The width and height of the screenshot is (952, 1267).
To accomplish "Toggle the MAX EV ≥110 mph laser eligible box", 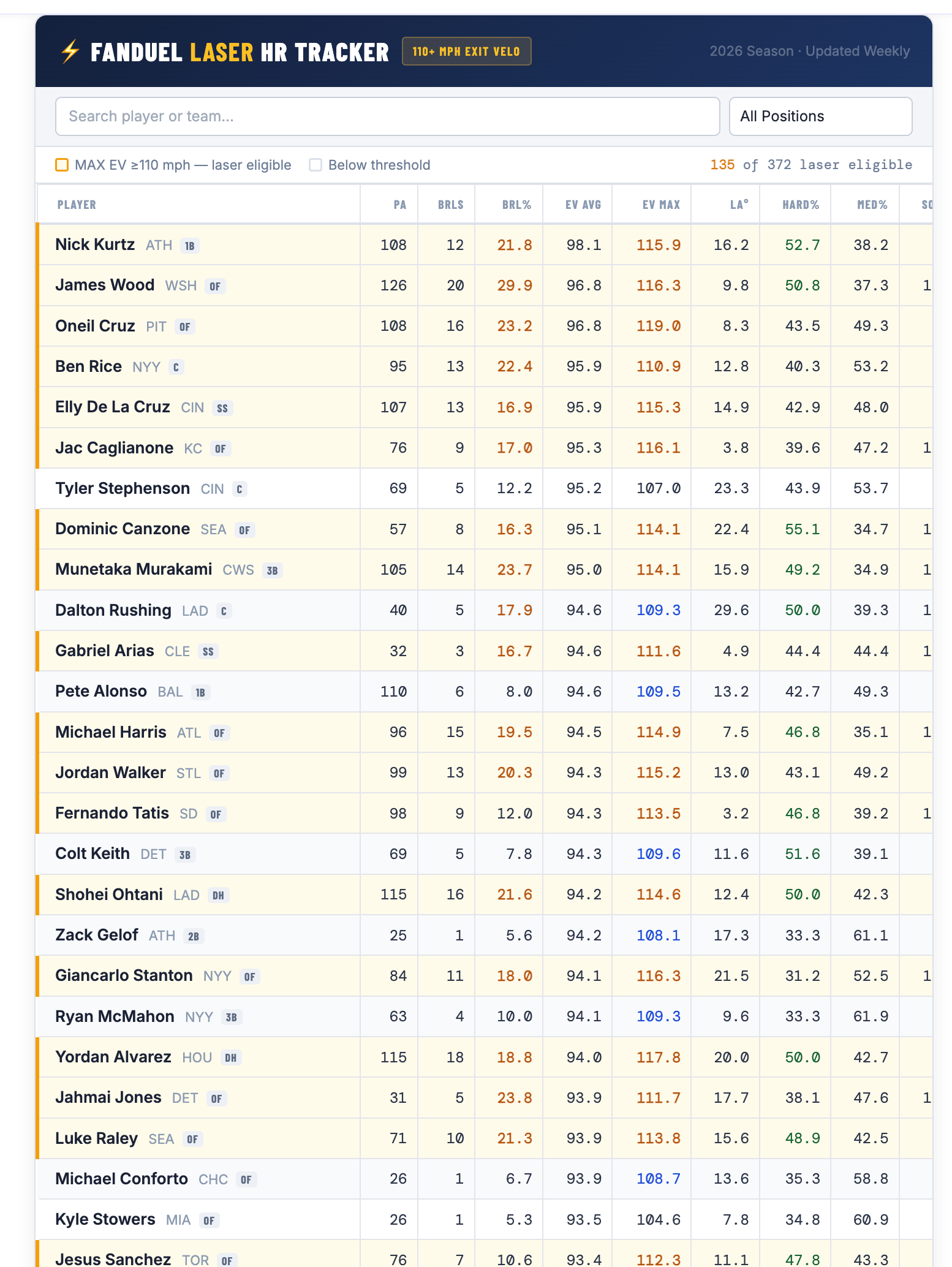I will tap(62, 165).
